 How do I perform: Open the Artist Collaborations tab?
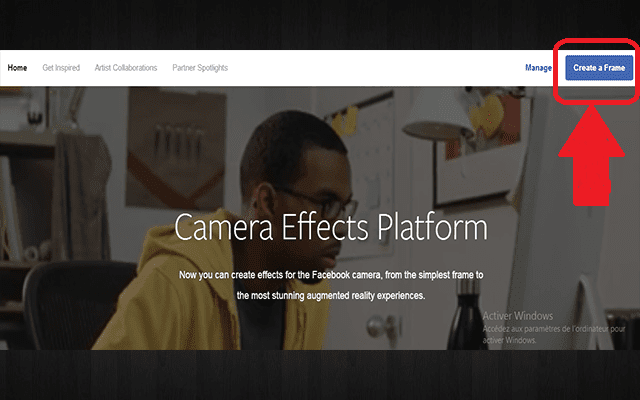[x=125, y=68]
